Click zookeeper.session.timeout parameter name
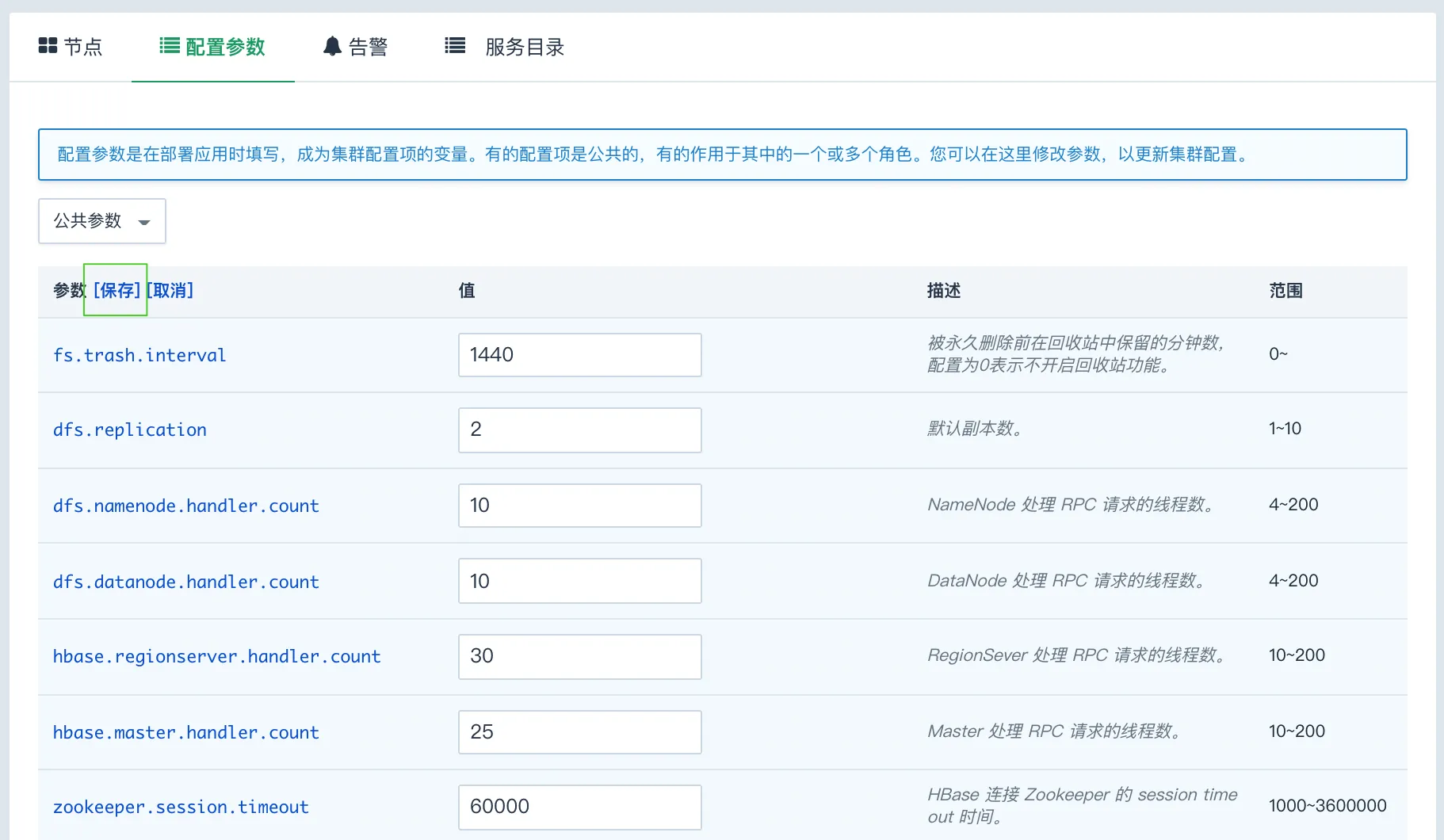This screenshot has width=1444, height=840. click(x=181, y=807)
